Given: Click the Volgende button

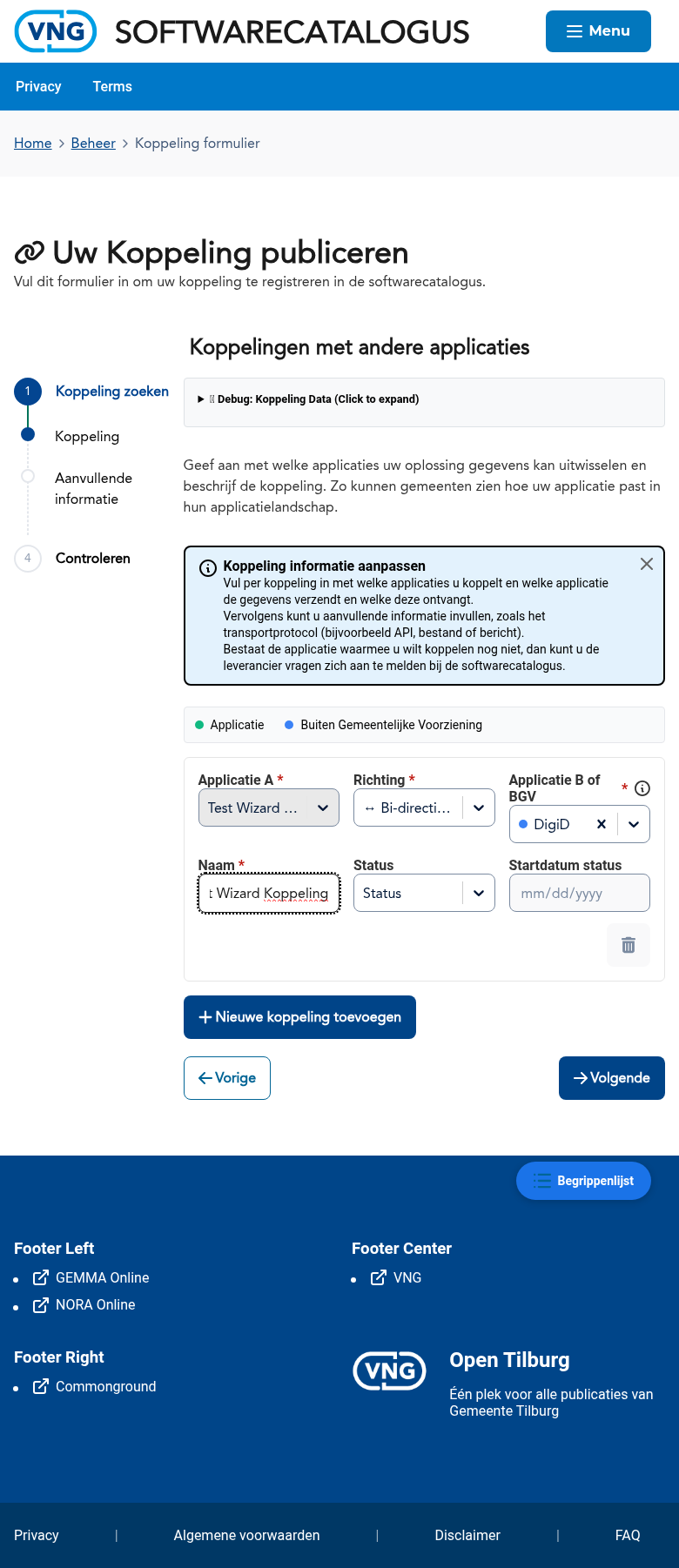Looking at the screenshot, I should [611, 1078].
